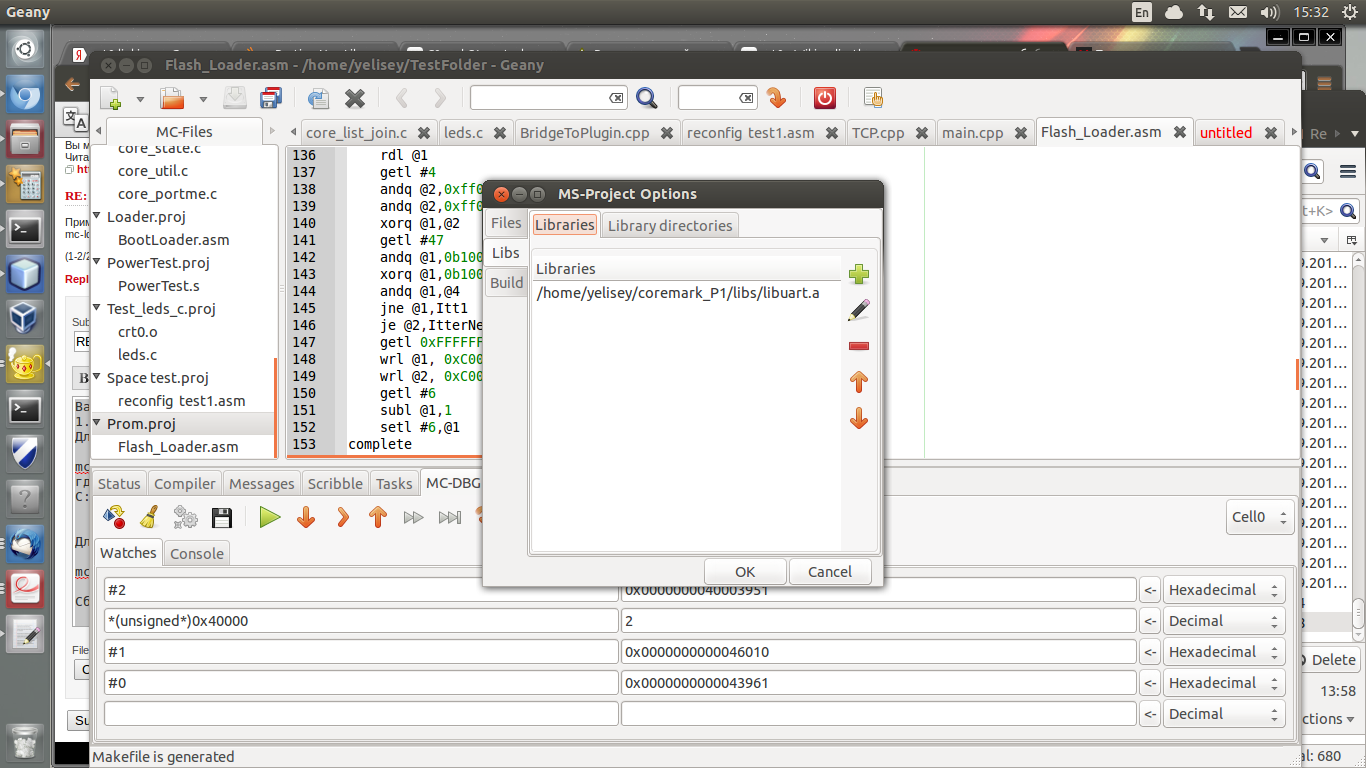1366x768 pixels.
Task: Jump to line with orange arrow icon
Action: click(x=776, y=98)
